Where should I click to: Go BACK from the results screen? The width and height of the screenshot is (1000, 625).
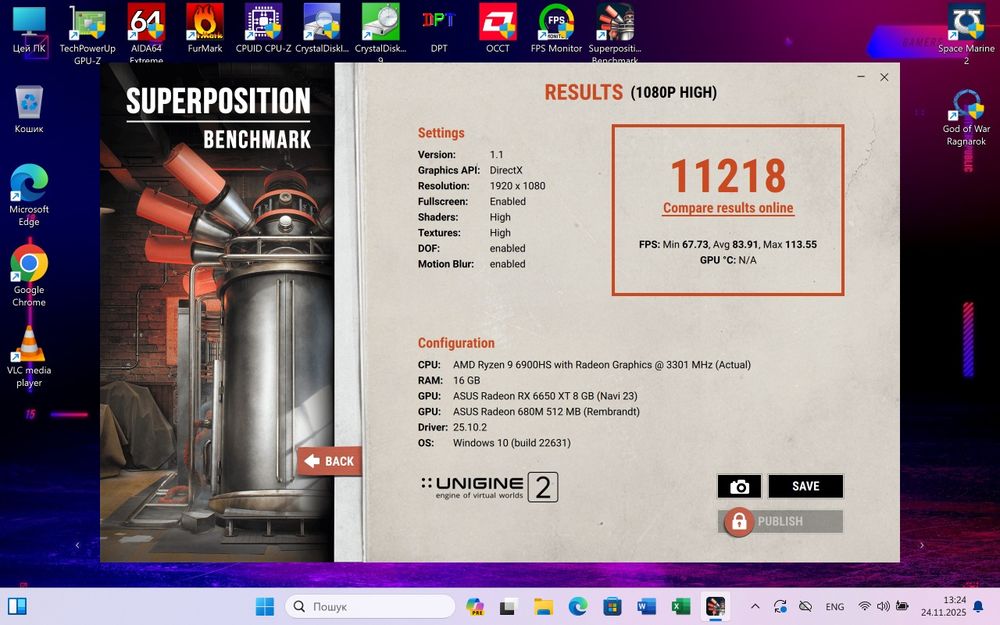(x=329, y=461)
